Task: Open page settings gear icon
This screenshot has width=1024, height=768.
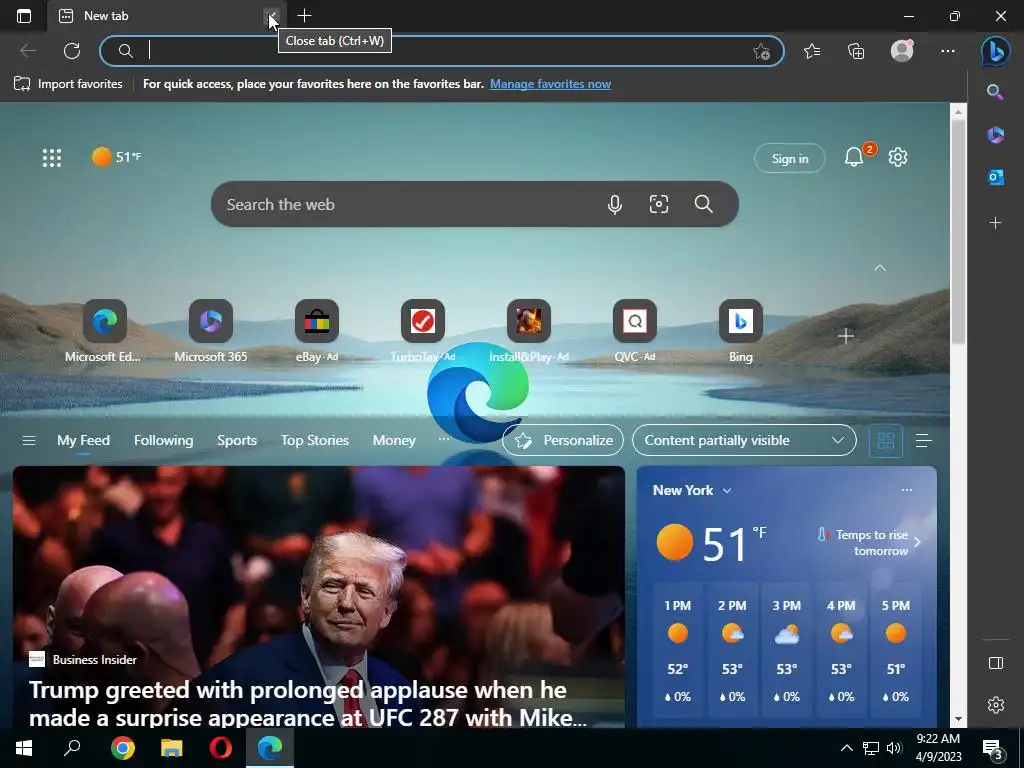Action: (x=898, y=157)
